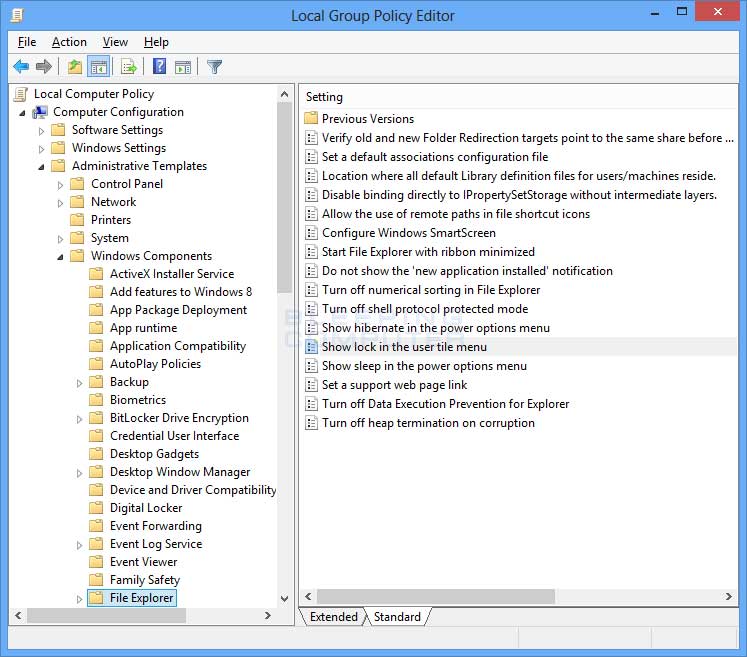The height and width of the screenshot is (657, 747).
Task: Open the Action menu
Action: coord(69,42)
